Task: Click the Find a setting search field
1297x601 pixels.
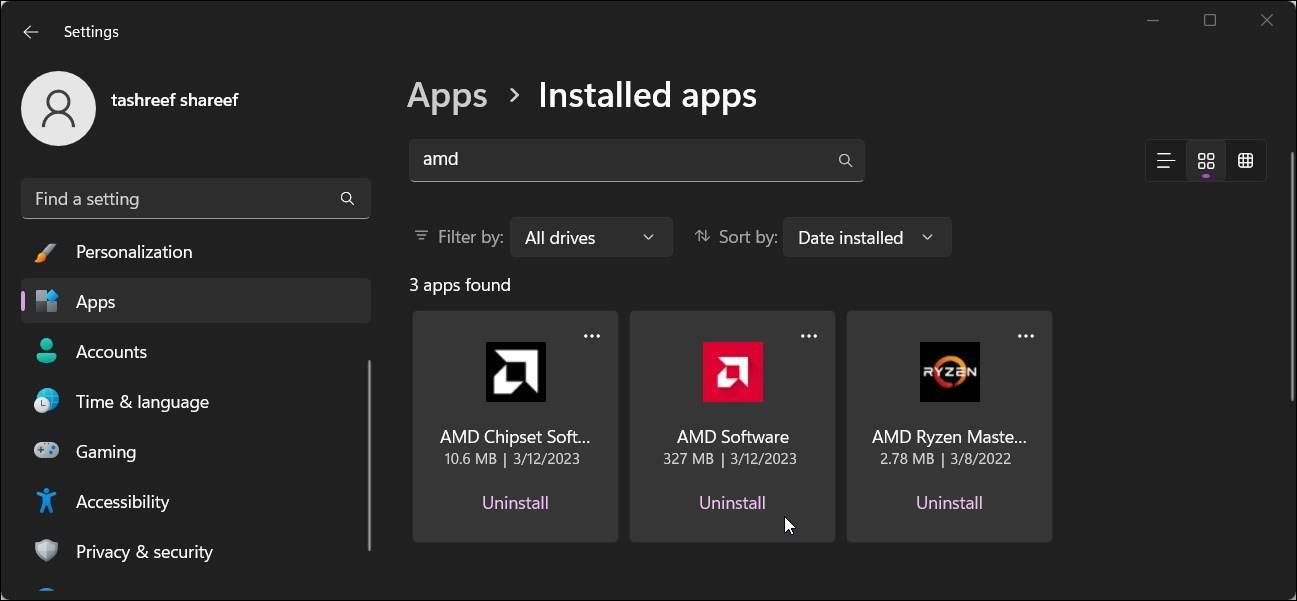Action: tap(196, 199)
